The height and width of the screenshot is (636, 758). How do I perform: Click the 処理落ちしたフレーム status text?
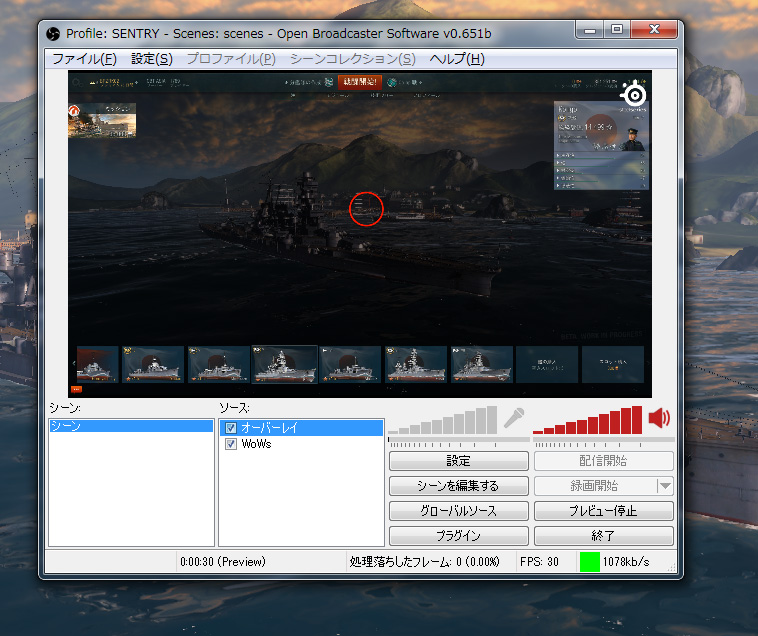424,562
